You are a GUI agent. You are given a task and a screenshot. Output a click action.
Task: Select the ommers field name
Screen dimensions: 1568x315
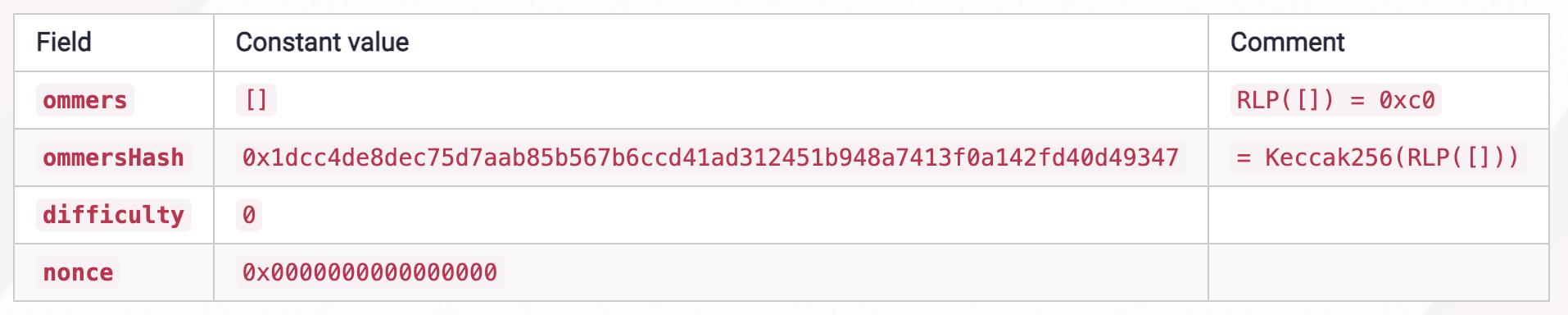85,100
